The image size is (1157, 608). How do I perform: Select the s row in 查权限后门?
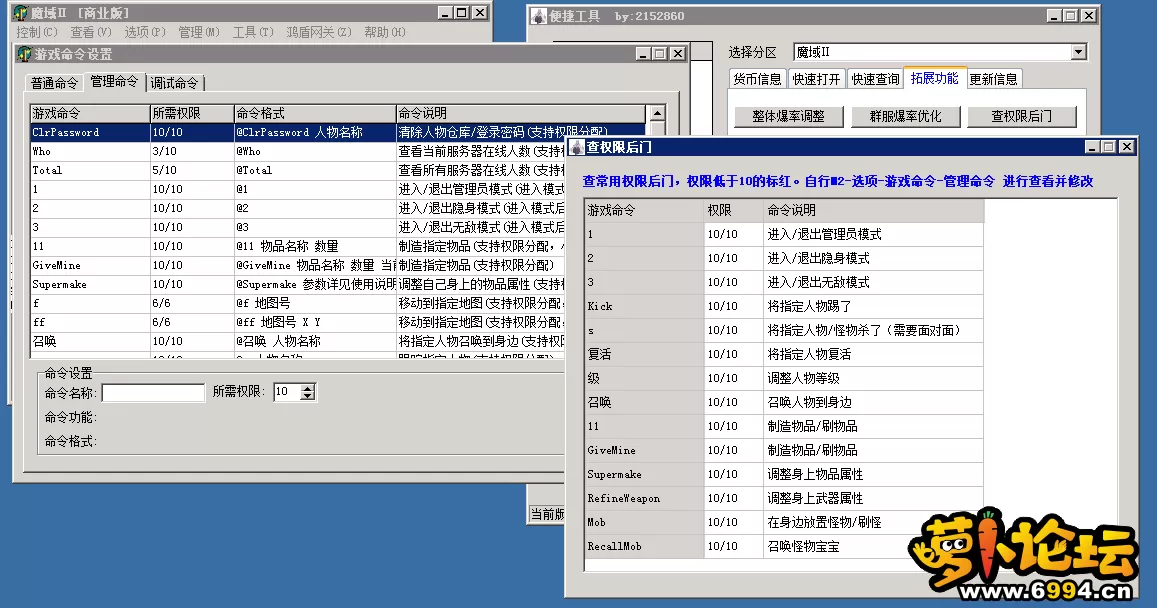click(x=784, y=330)
